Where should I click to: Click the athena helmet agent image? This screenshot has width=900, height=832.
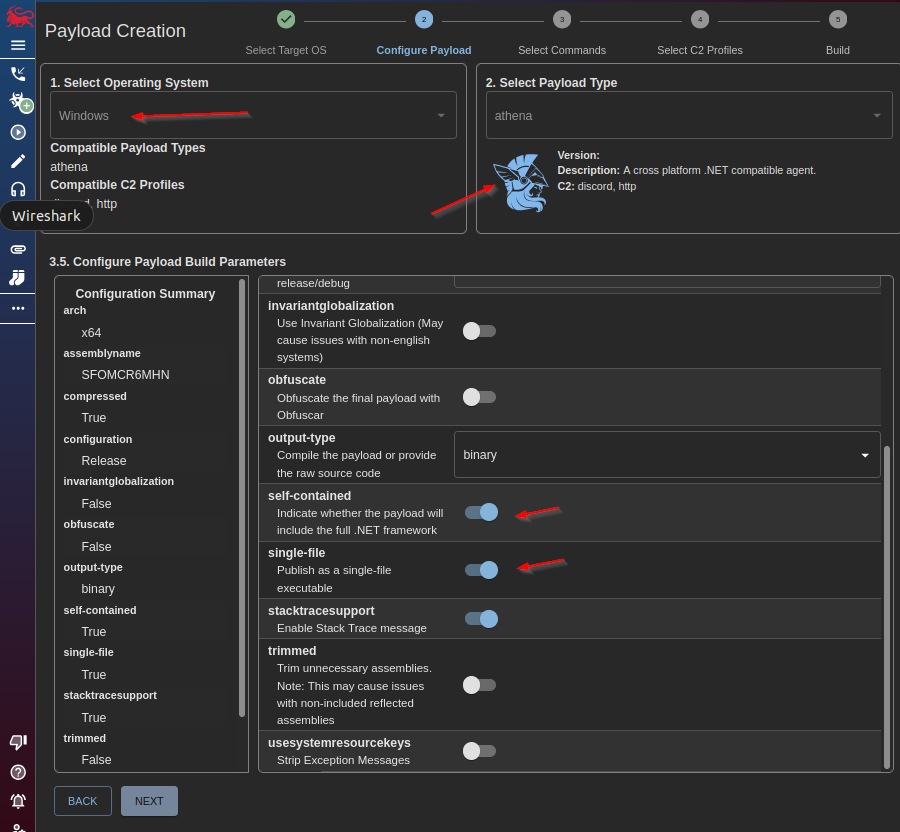click(522, 183)
